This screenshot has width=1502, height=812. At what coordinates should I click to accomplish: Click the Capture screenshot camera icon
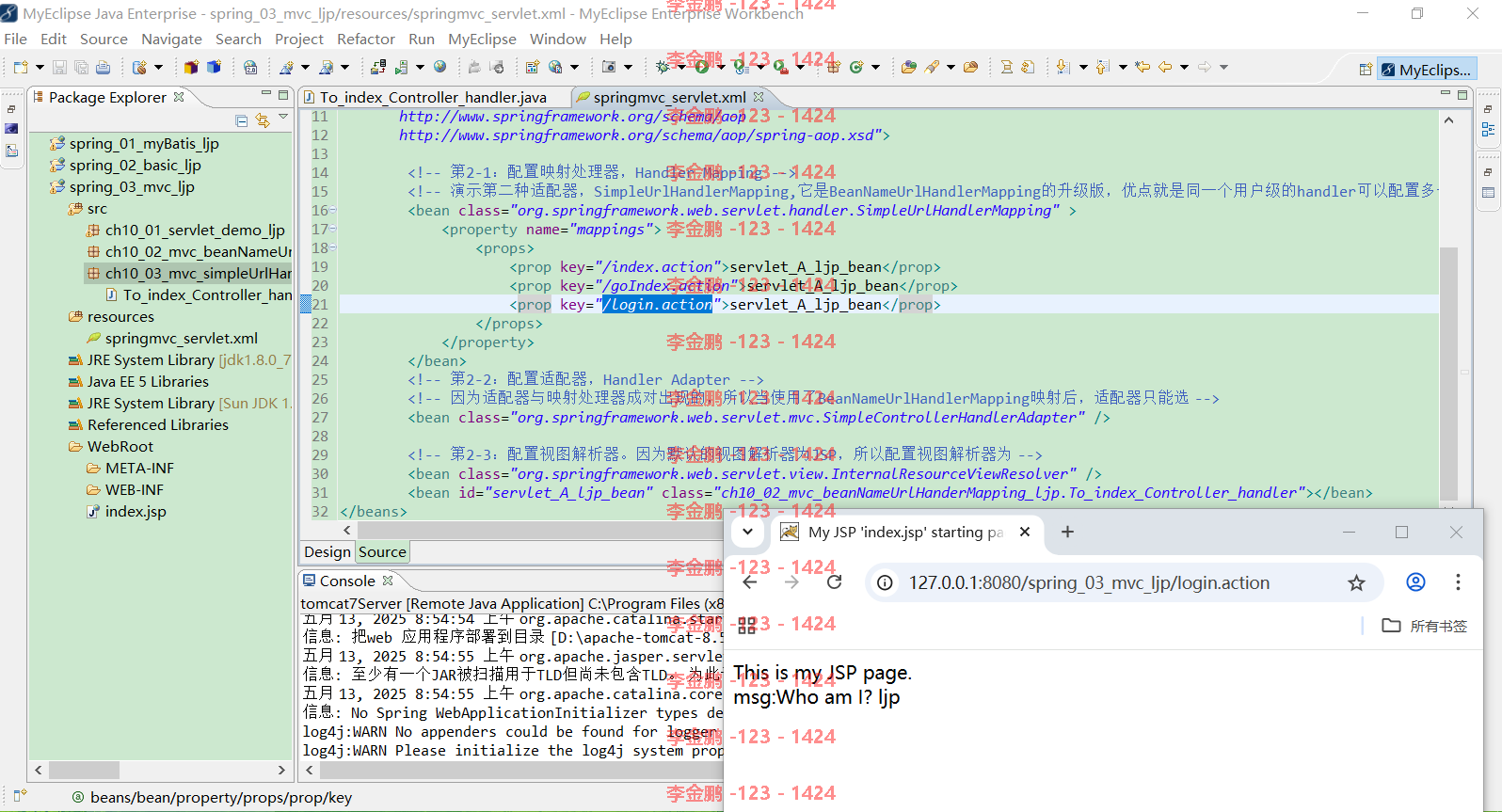click(x=609, y=67)
